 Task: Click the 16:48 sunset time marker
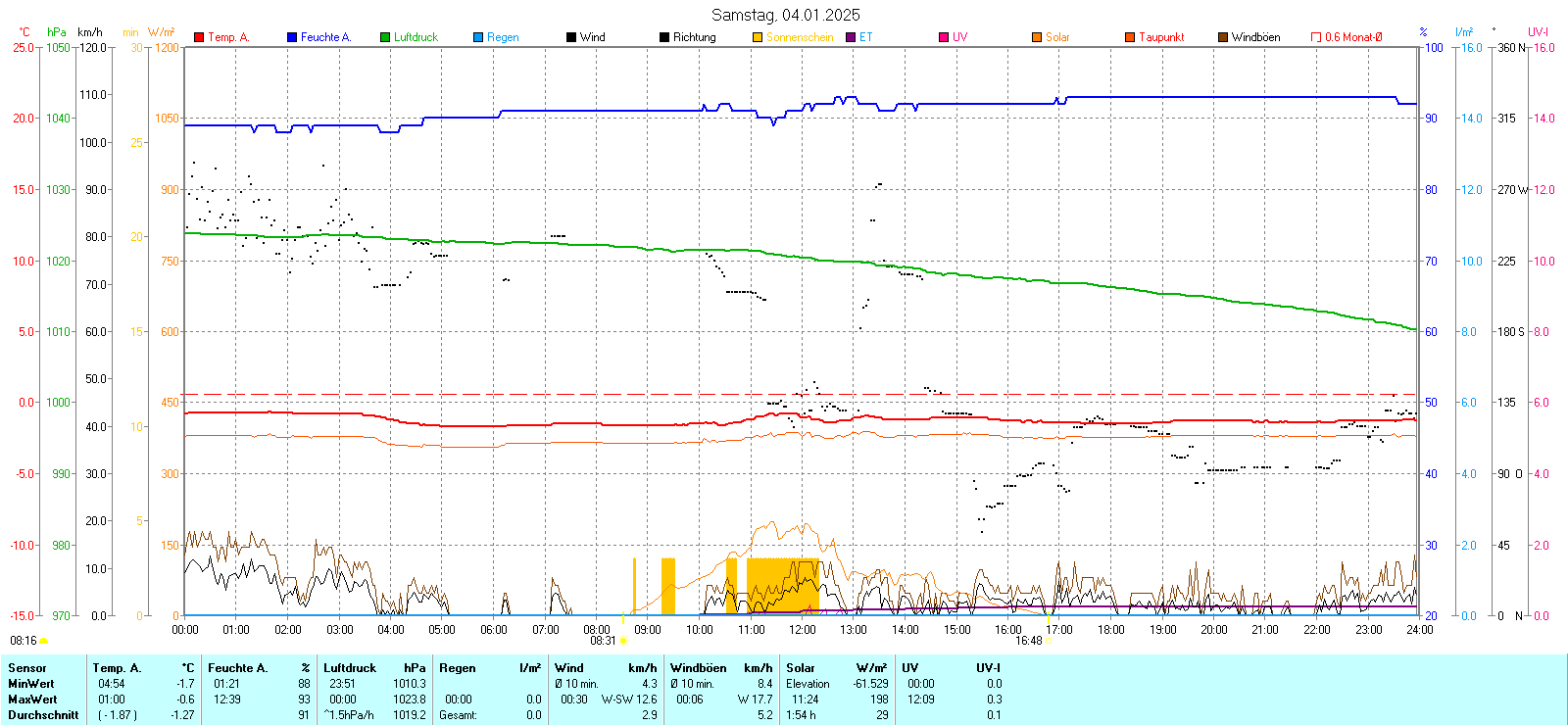coord(1028,641)
